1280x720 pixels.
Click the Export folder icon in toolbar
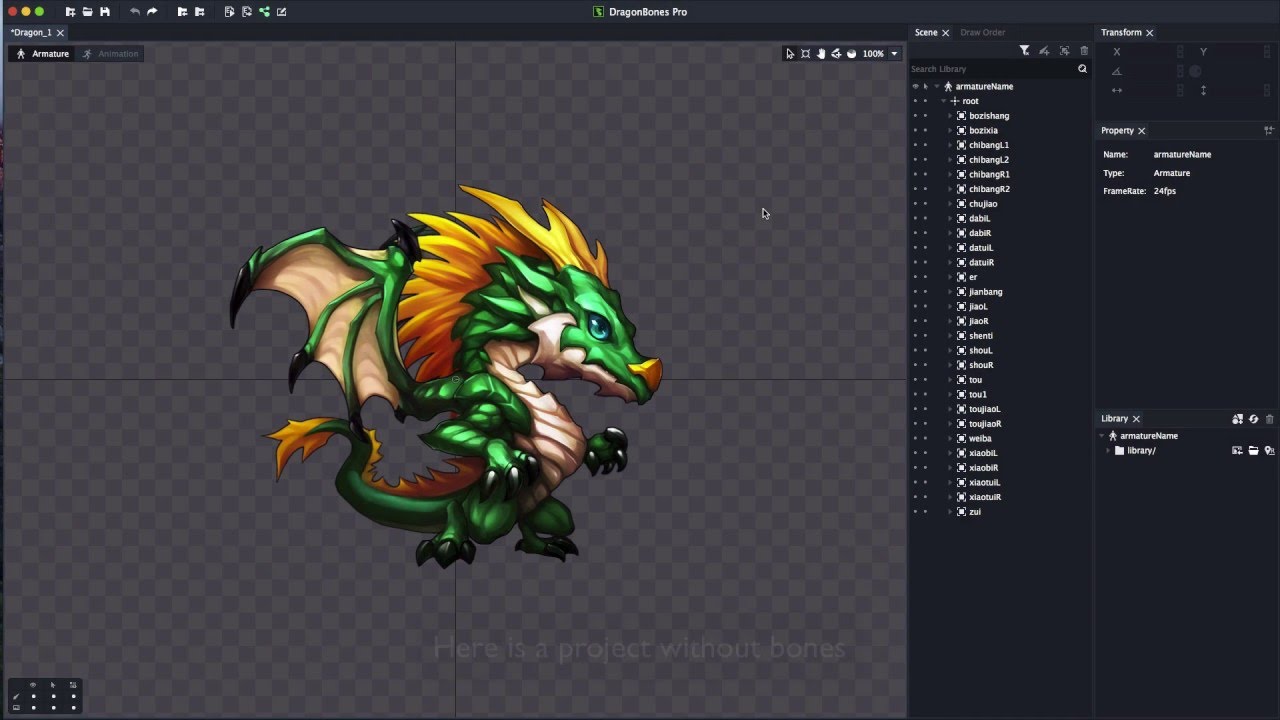click(199, 12)
